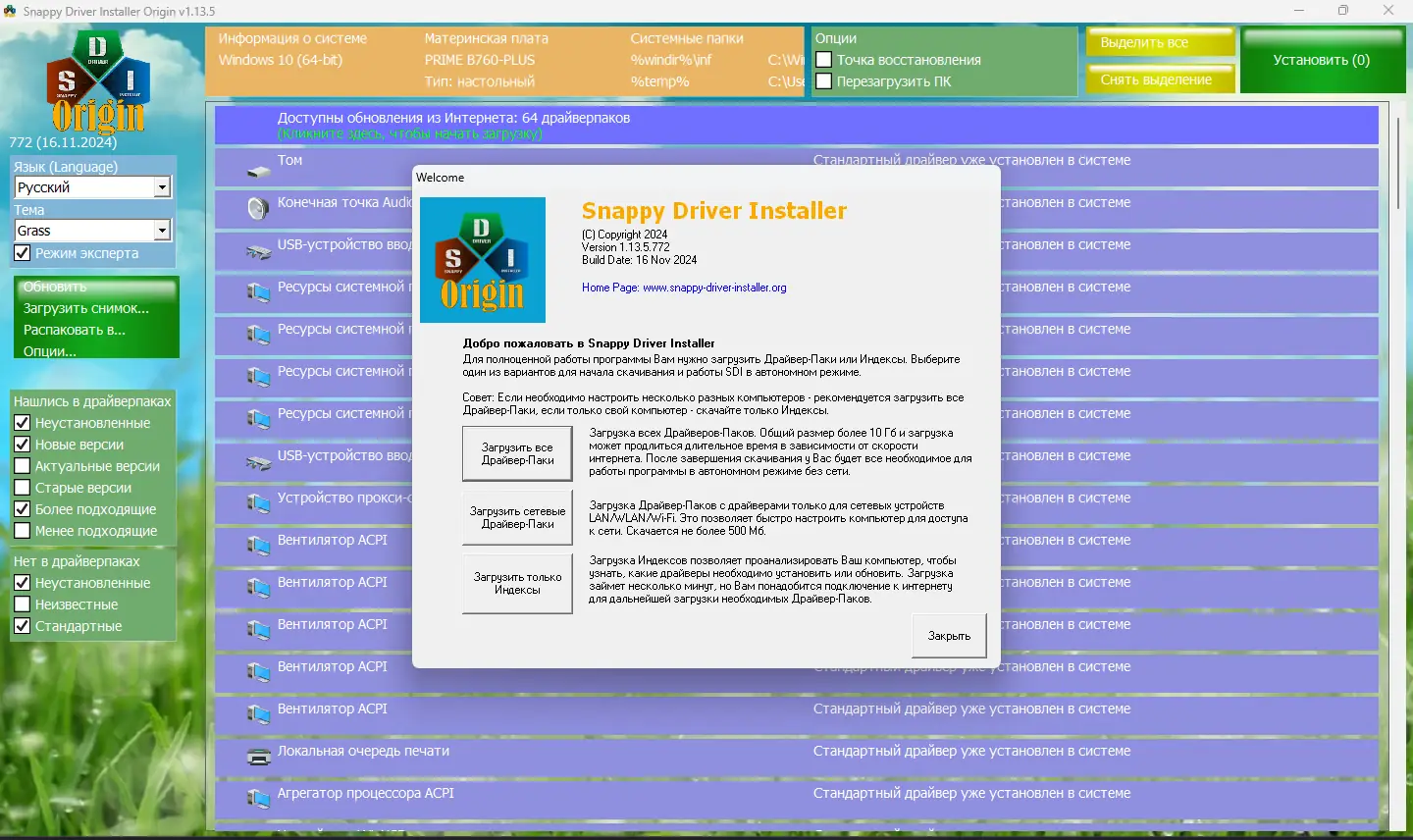Tick the Перезагрузить ПК checkbox
Viewport: 1413px width, 840px height.
click(824, 81)
